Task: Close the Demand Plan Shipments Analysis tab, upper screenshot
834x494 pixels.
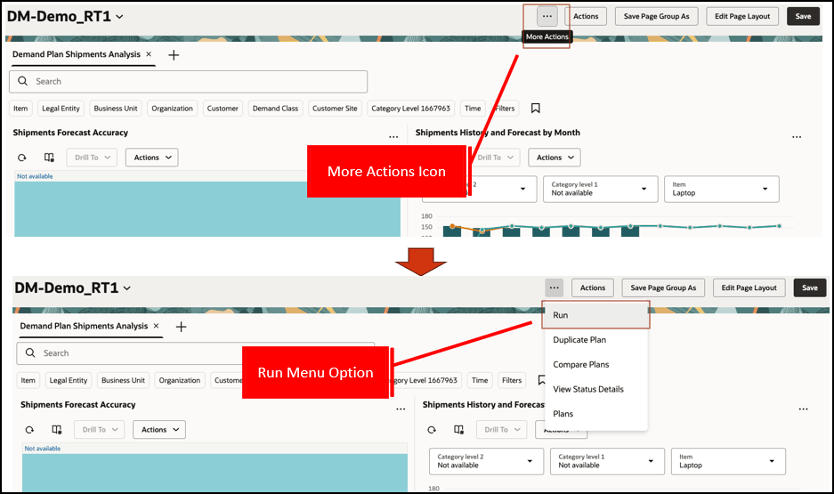Action: click(149, 54)
